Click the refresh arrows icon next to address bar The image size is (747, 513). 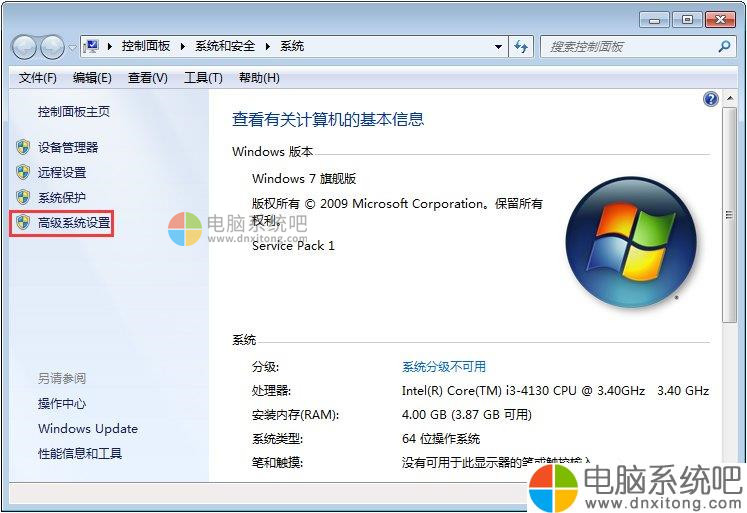tap(521, 46)
